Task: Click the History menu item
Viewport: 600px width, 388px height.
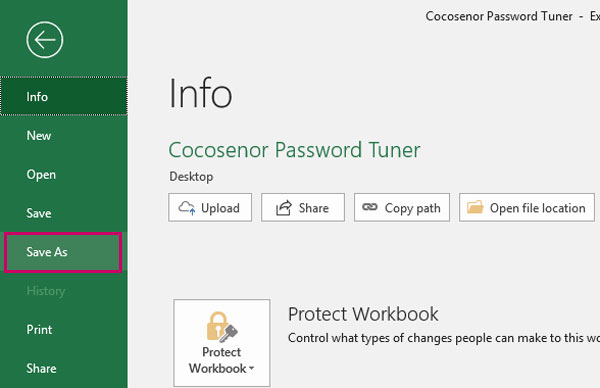Action: 64,291
